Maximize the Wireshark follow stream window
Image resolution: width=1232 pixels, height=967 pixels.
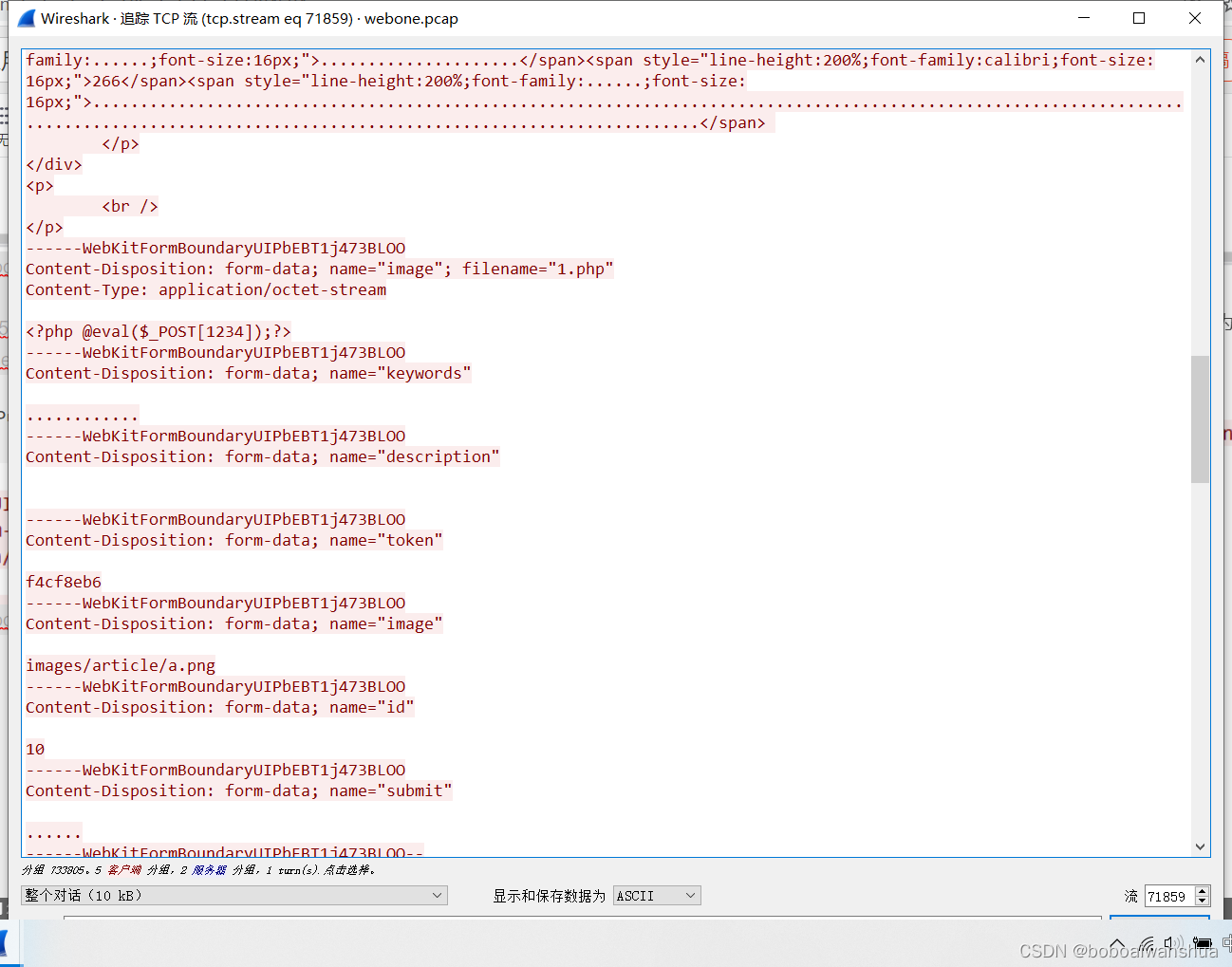(x=1139, y=18)
